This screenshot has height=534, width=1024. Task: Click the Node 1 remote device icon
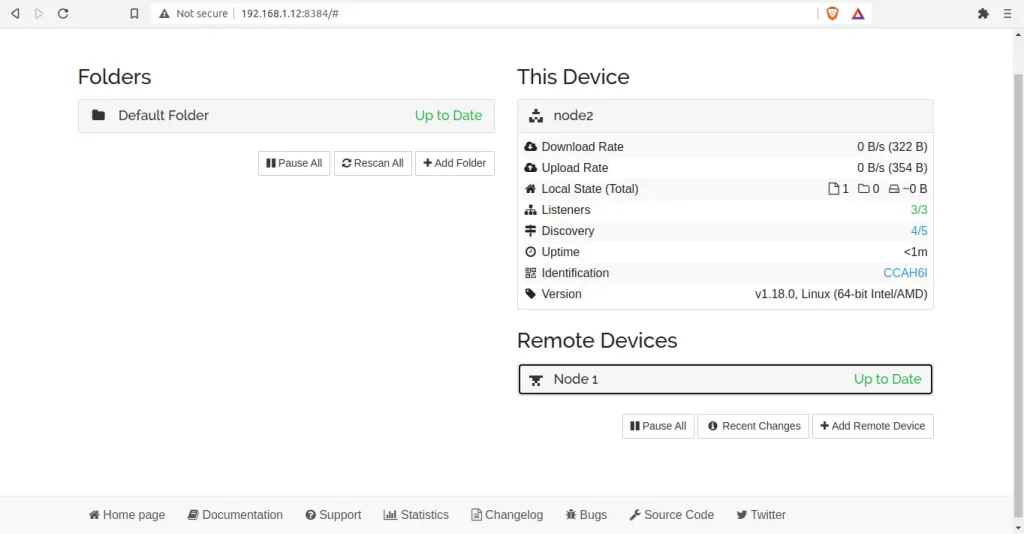point(536,380)
